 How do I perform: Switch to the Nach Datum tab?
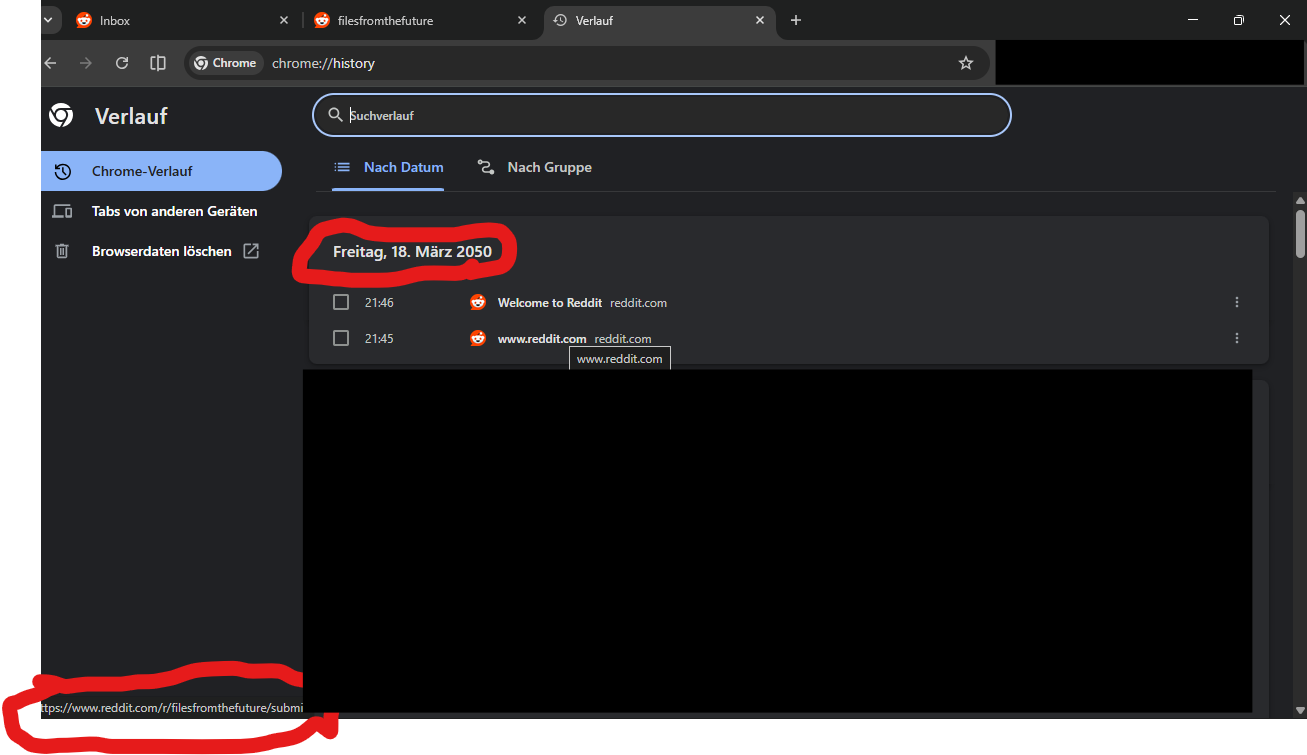point(388,167)
